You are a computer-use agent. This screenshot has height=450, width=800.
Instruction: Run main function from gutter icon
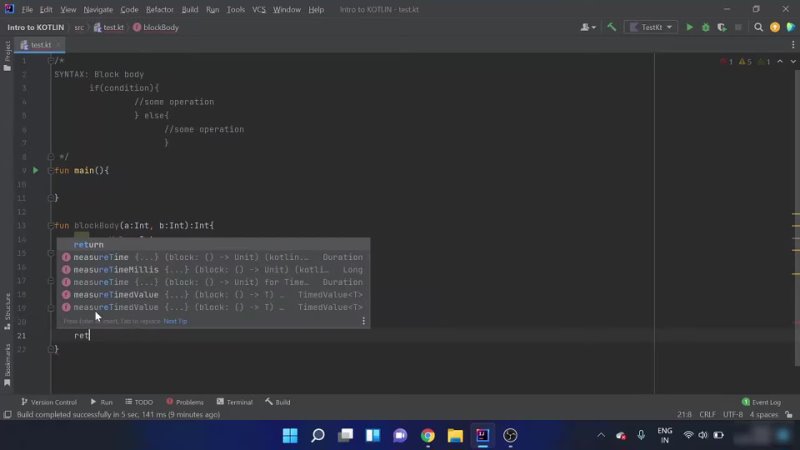coord(35,170)
